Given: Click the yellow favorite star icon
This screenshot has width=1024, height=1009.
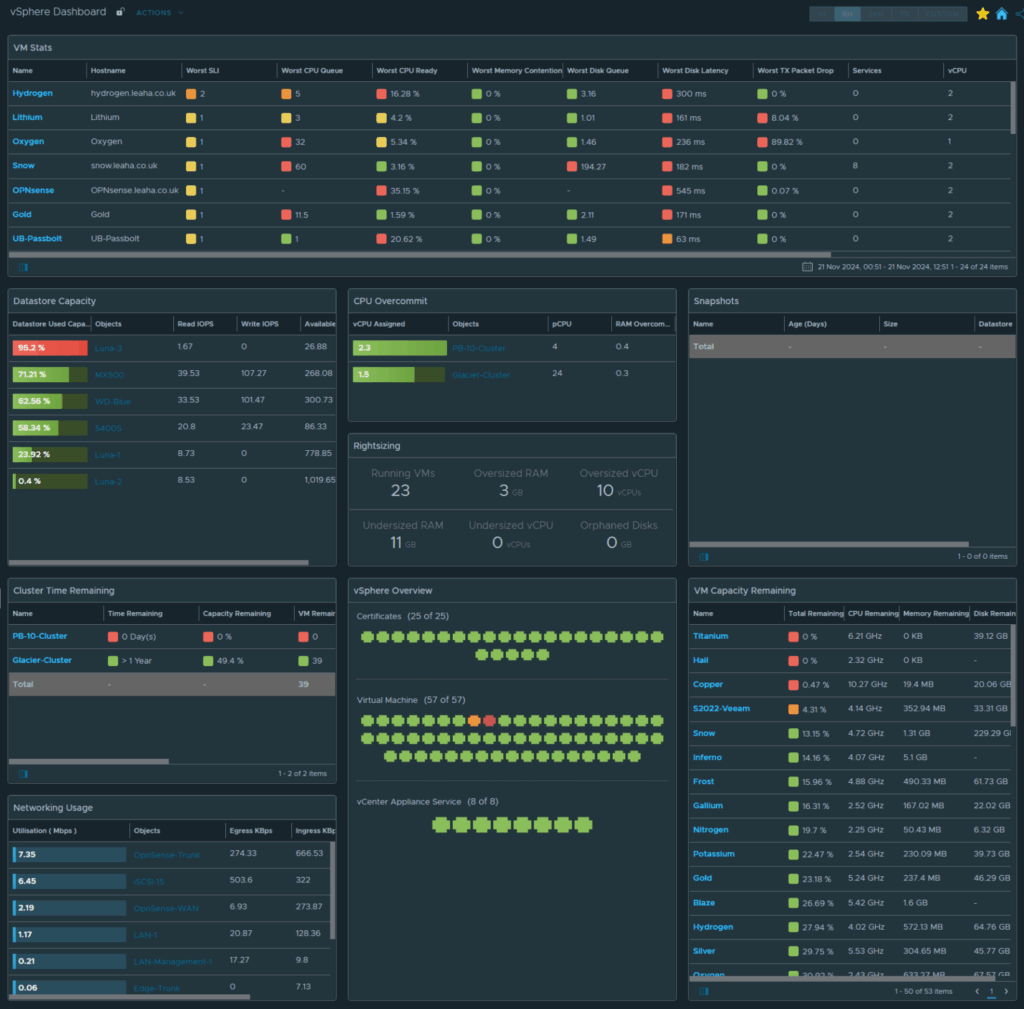Looking at the screenshot, I should point(982,14).
